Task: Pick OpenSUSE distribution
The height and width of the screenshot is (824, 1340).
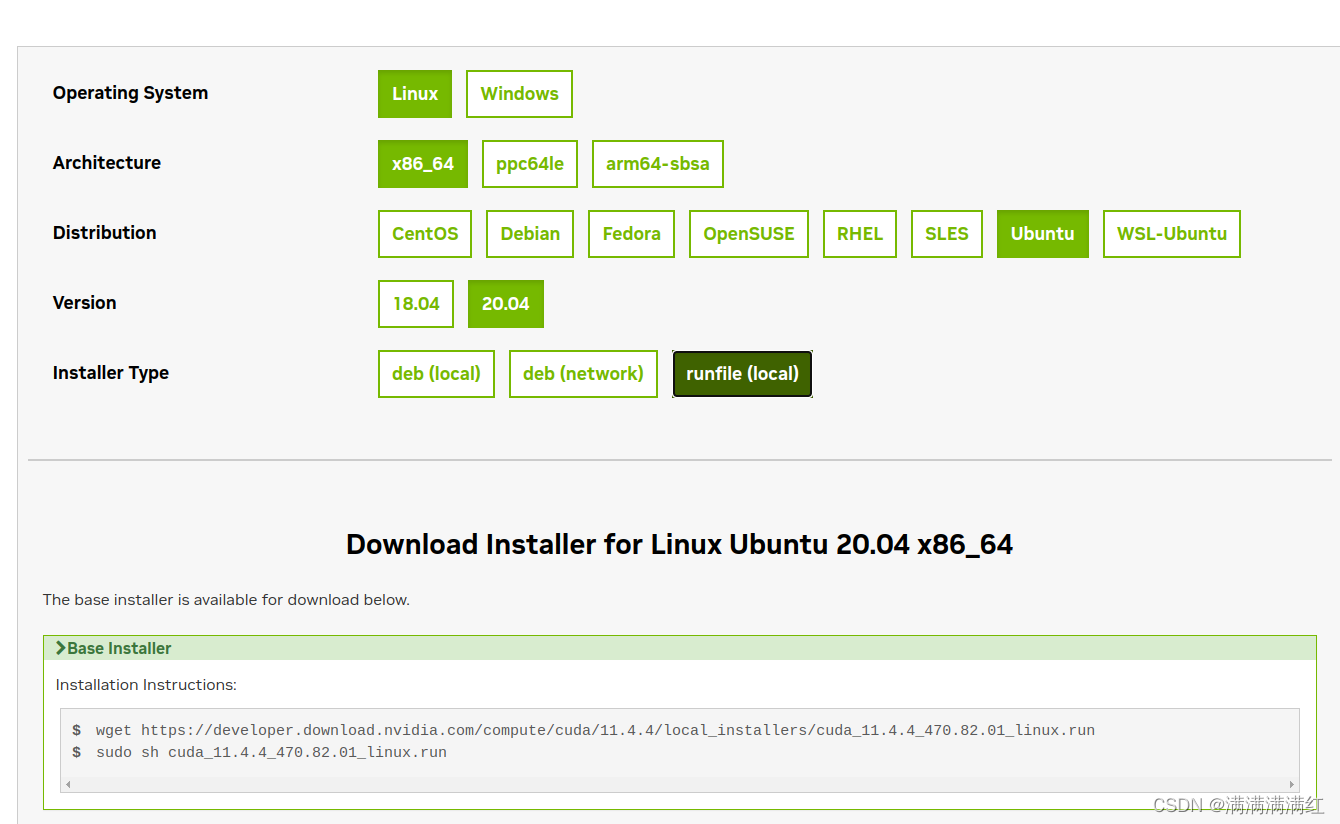Action: (749, 234)
